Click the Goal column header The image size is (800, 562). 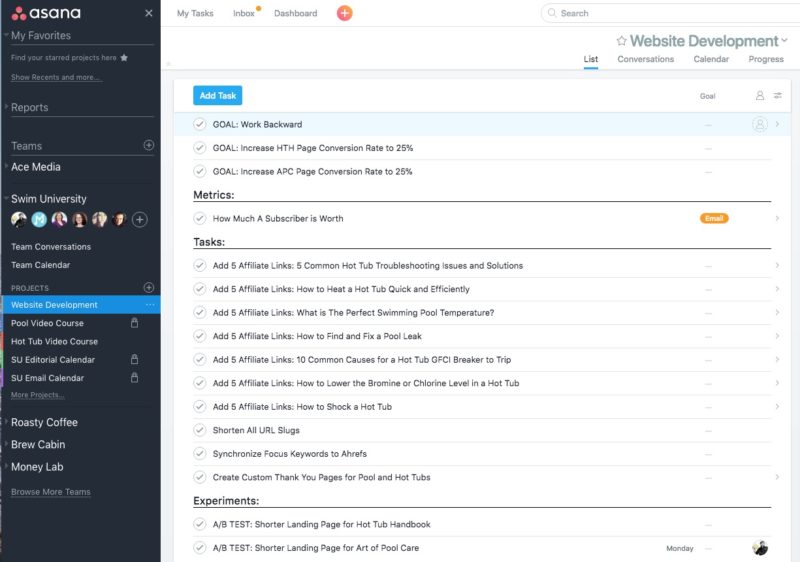707,96
